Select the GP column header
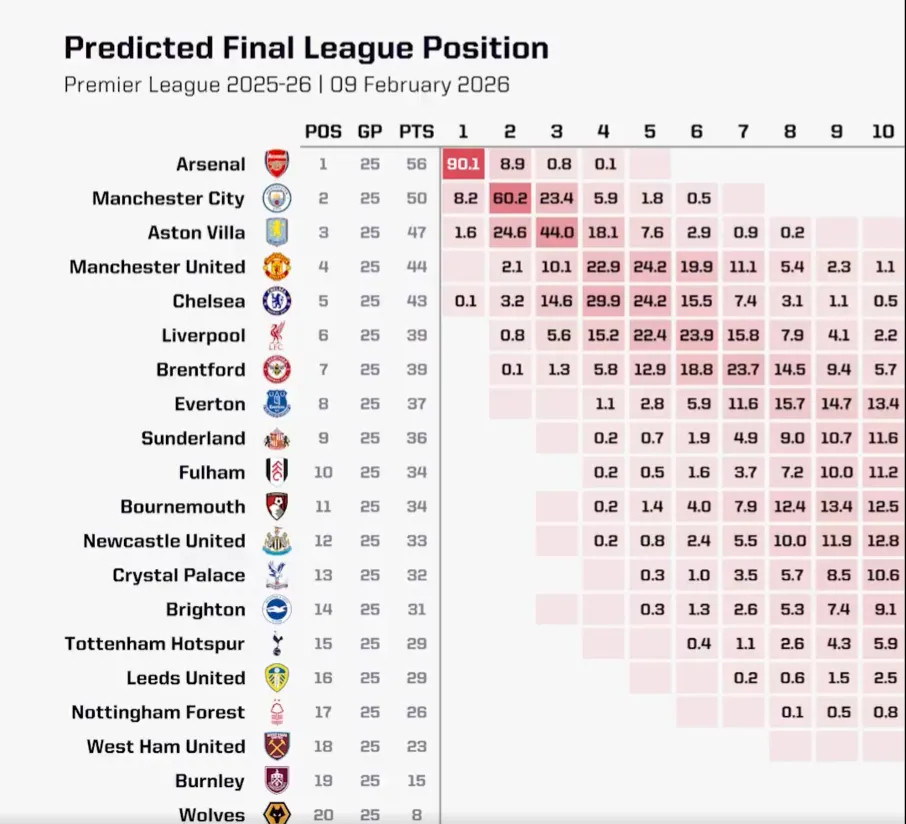 [370, 131]
